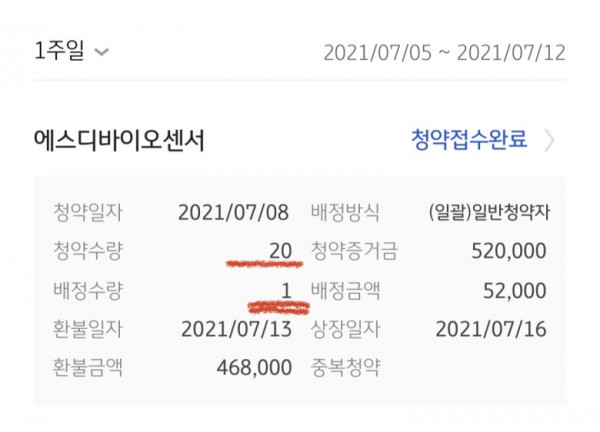
Task: Click the 청약수량 label
Action: [88, 251]
